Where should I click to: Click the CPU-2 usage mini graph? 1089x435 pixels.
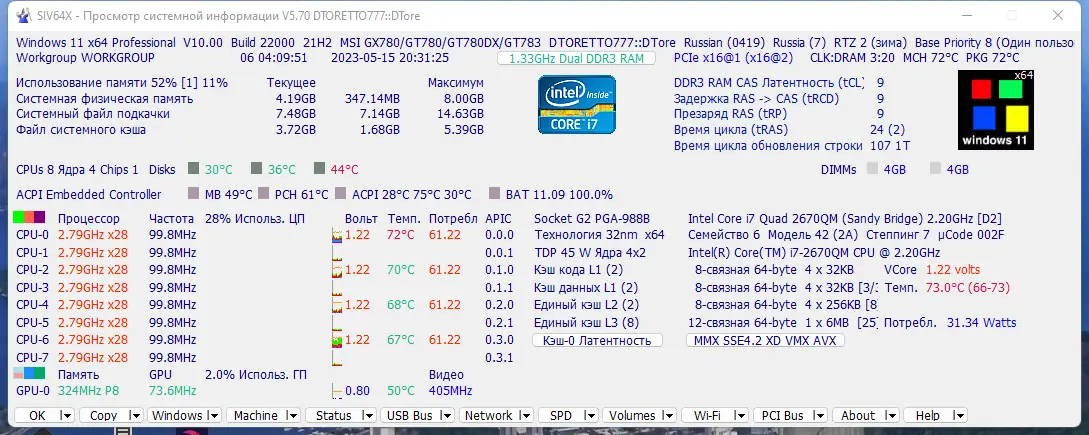coord(338,270)
